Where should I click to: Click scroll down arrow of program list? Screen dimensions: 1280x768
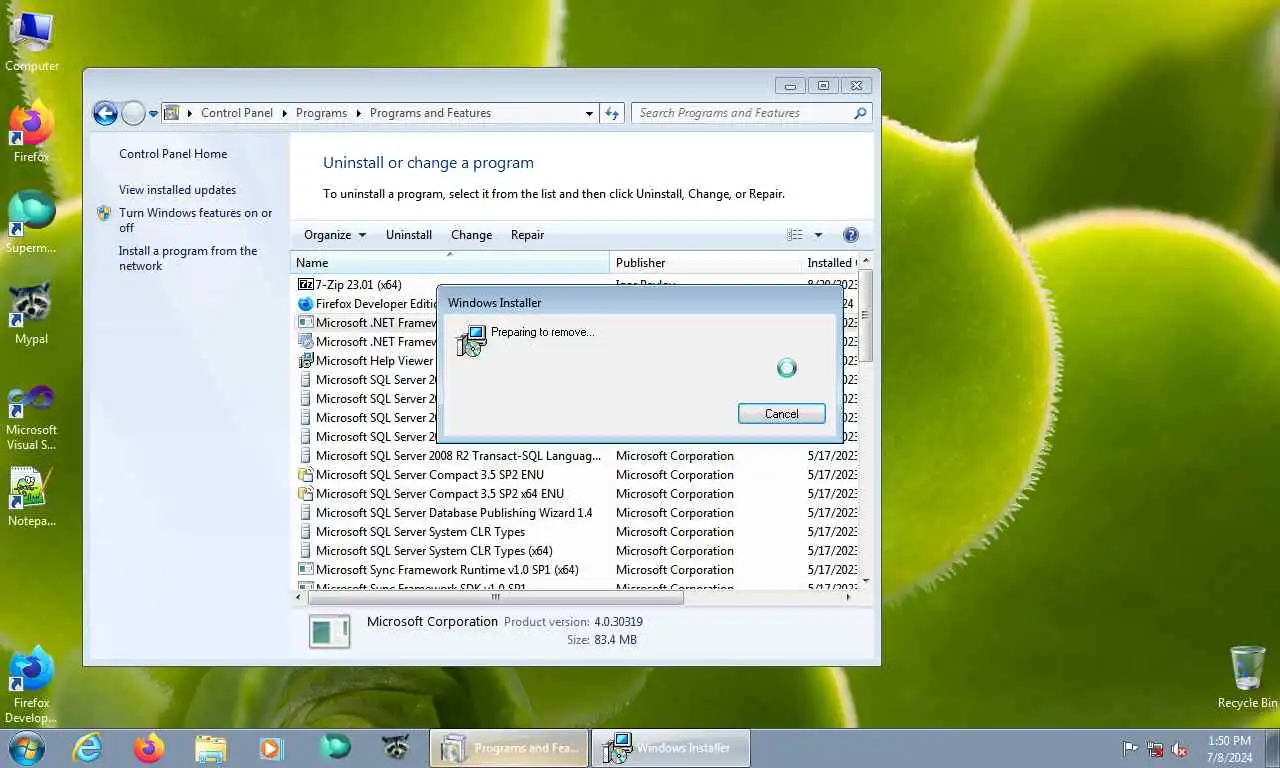[x=866, y=581]
